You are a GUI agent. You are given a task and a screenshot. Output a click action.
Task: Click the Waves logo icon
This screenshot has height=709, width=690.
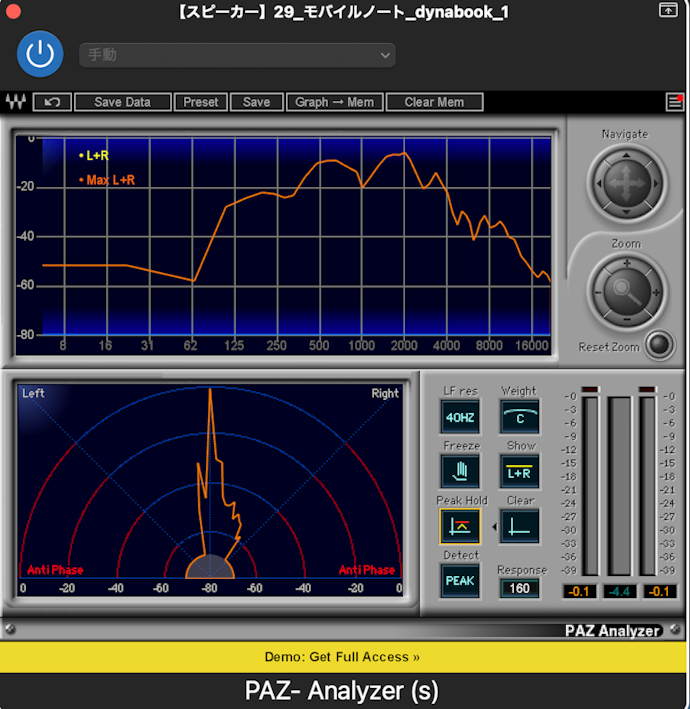(16, 102)
